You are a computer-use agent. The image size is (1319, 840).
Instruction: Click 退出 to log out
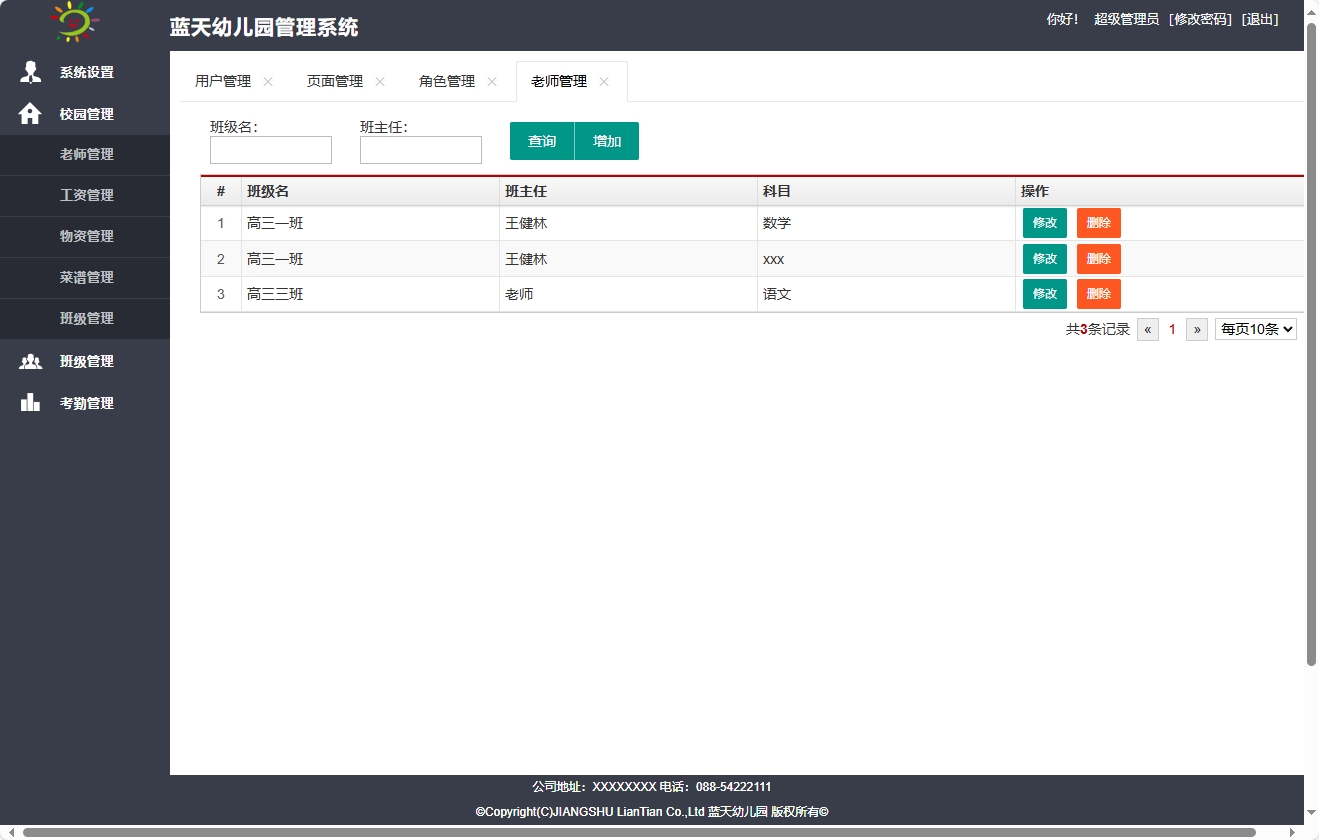coord(1259,18)
